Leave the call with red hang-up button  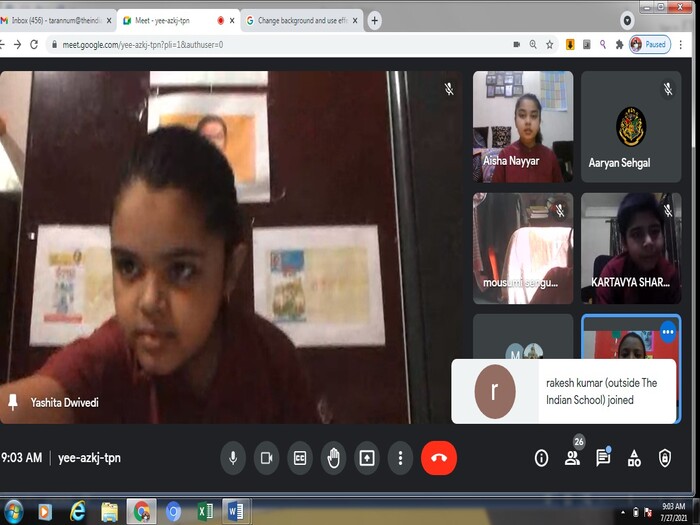click(x=439, y=458)
